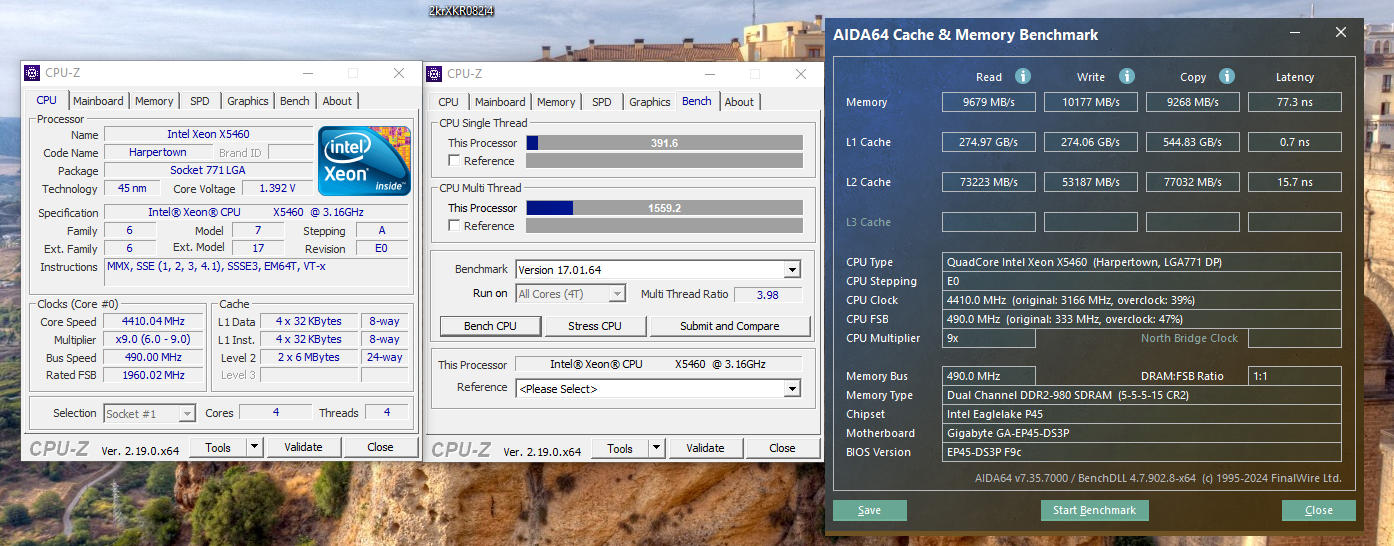Click Memory Type Dual Channel DDR2-980 field

[1142, 395]
